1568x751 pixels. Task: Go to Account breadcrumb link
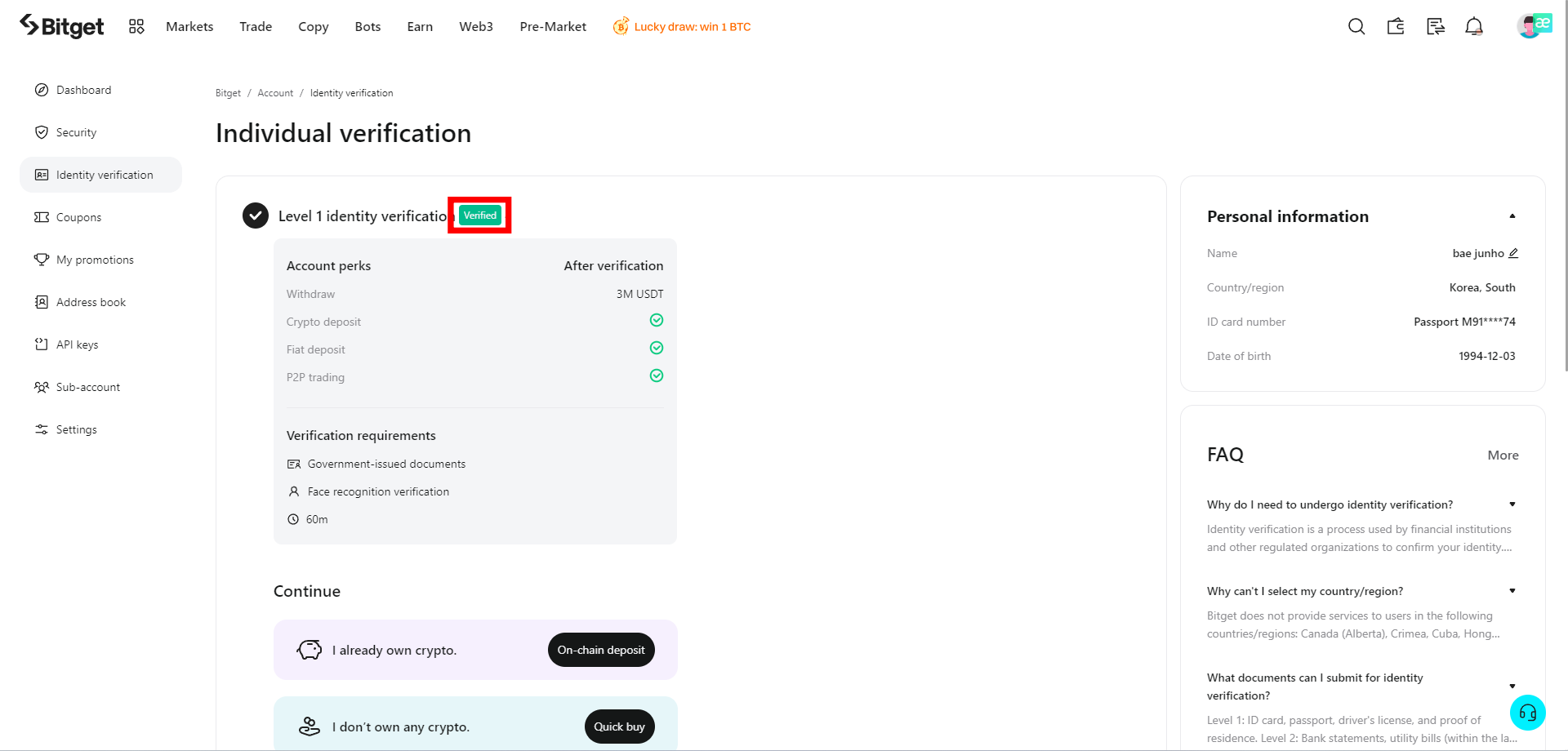(x=275, y=93)
